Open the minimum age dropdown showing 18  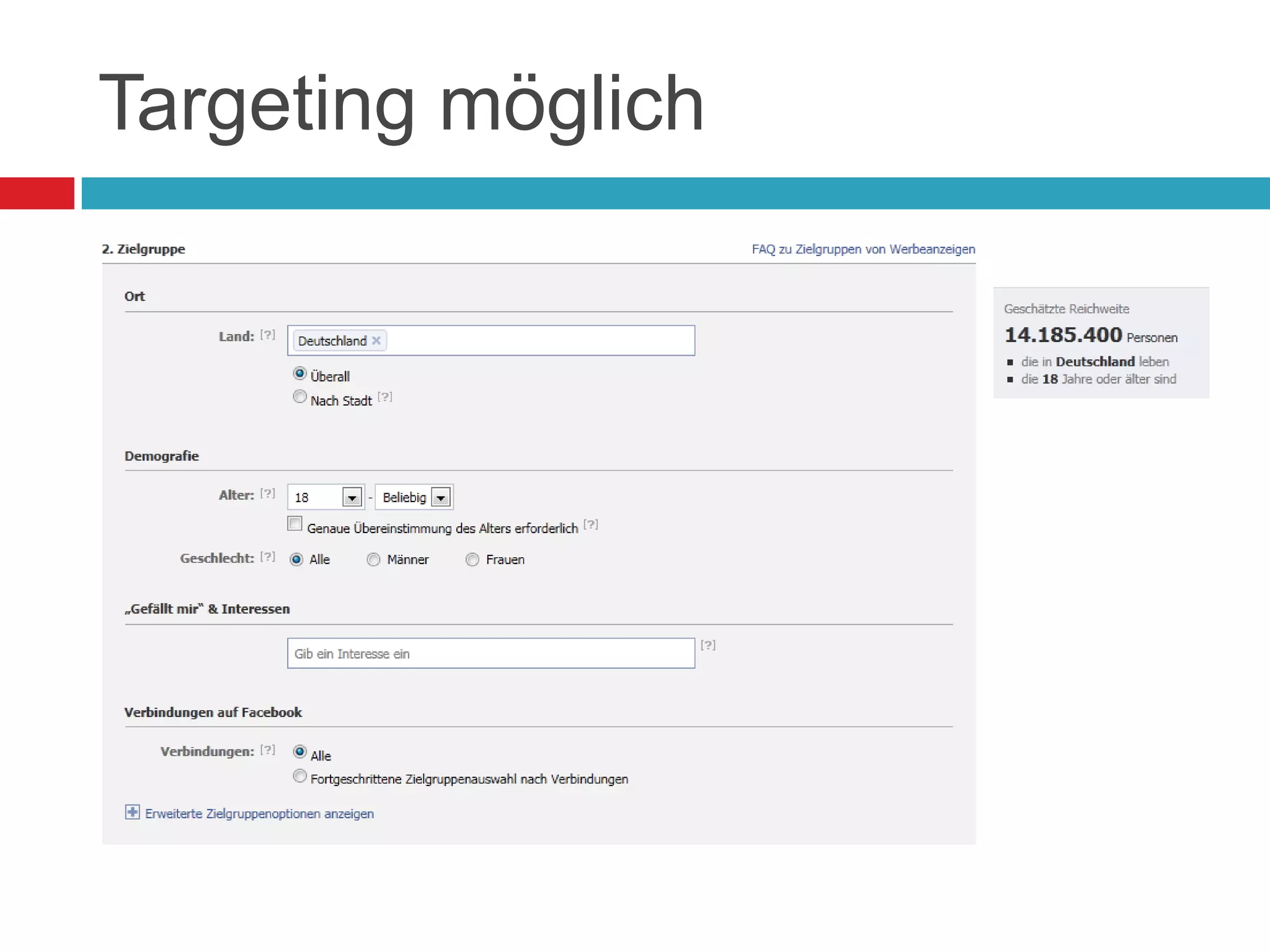coord(326,497)
